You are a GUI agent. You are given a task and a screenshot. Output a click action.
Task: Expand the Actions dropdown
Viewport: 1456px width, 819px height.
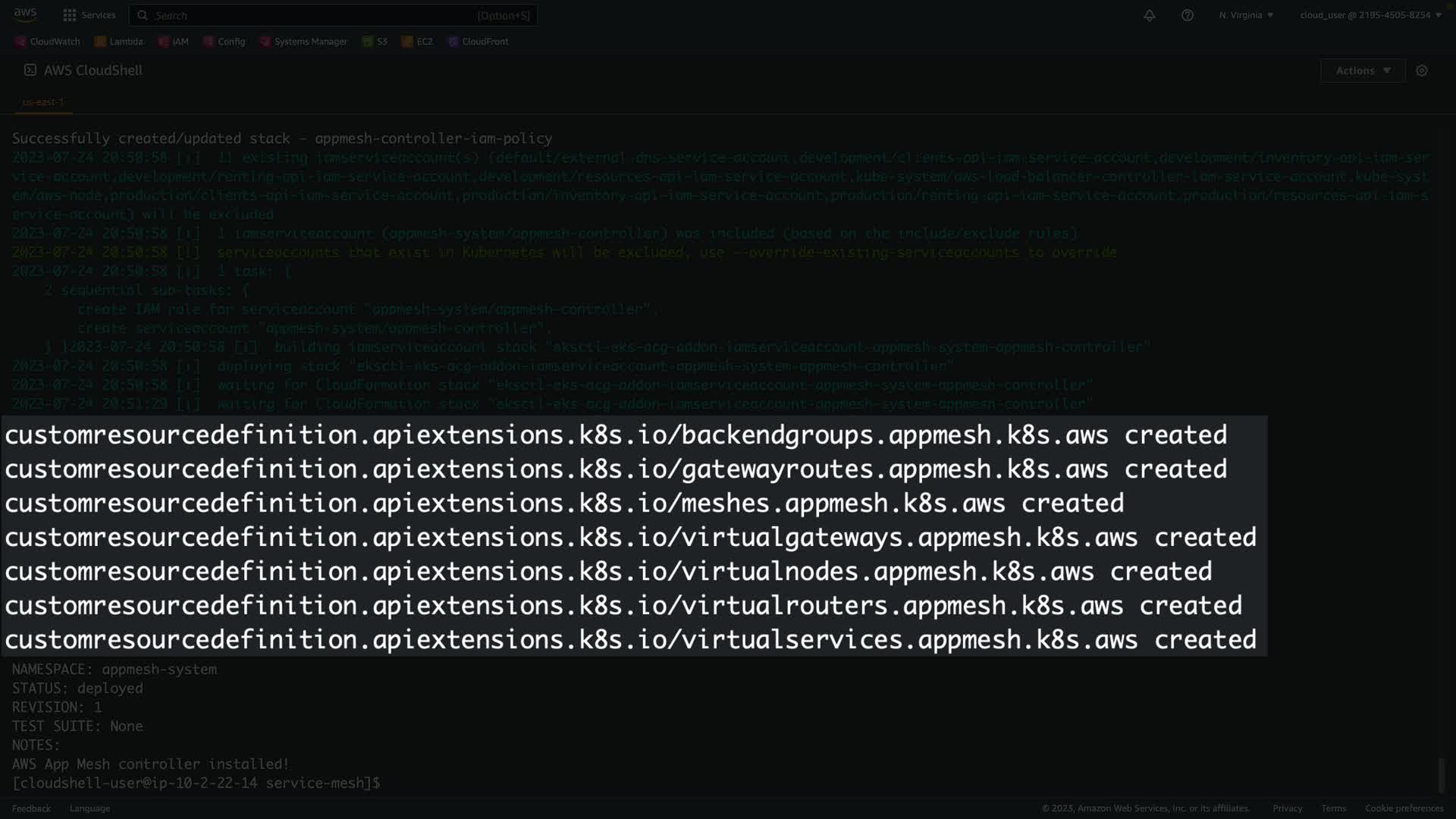(x=1363, y=71)
